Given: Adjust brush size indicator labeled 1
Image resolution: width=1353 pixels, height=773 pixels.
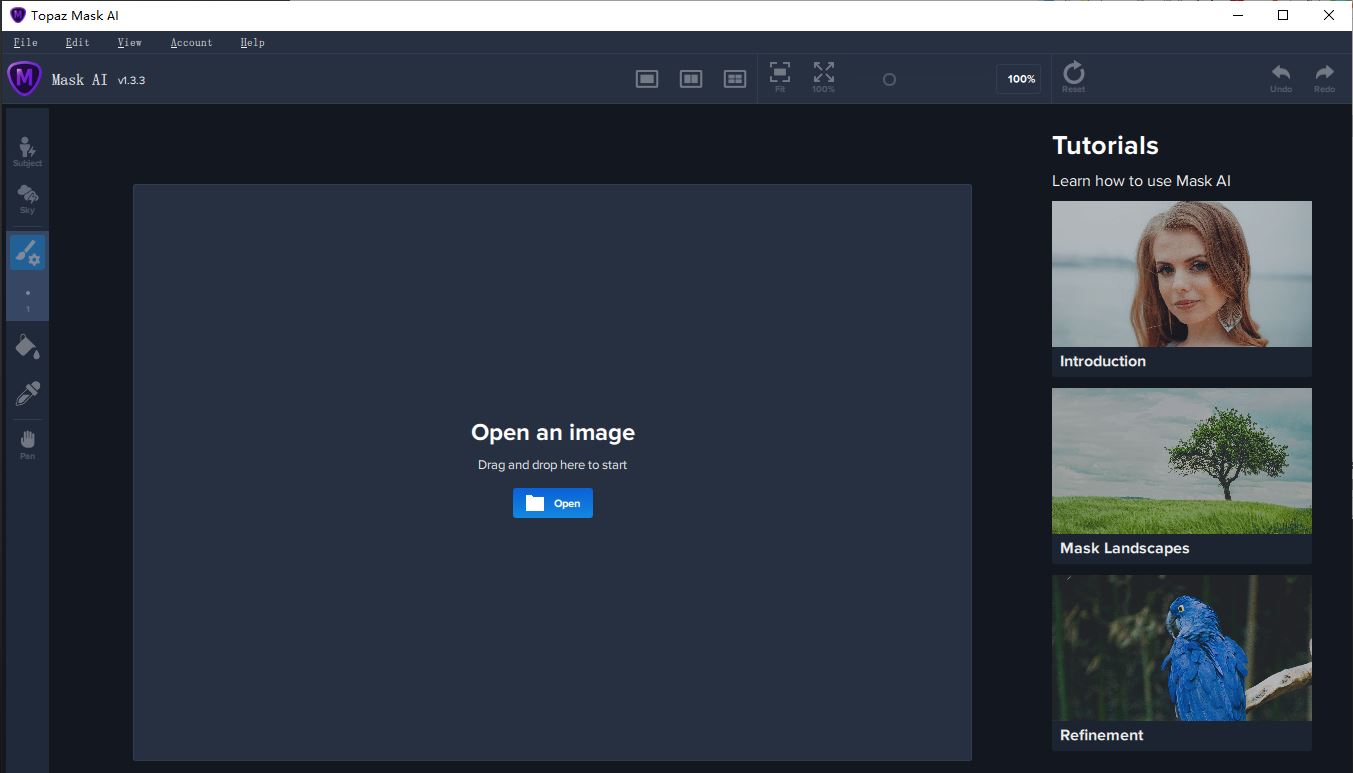Looking at the screenshot, I should (x=27, y=300).
